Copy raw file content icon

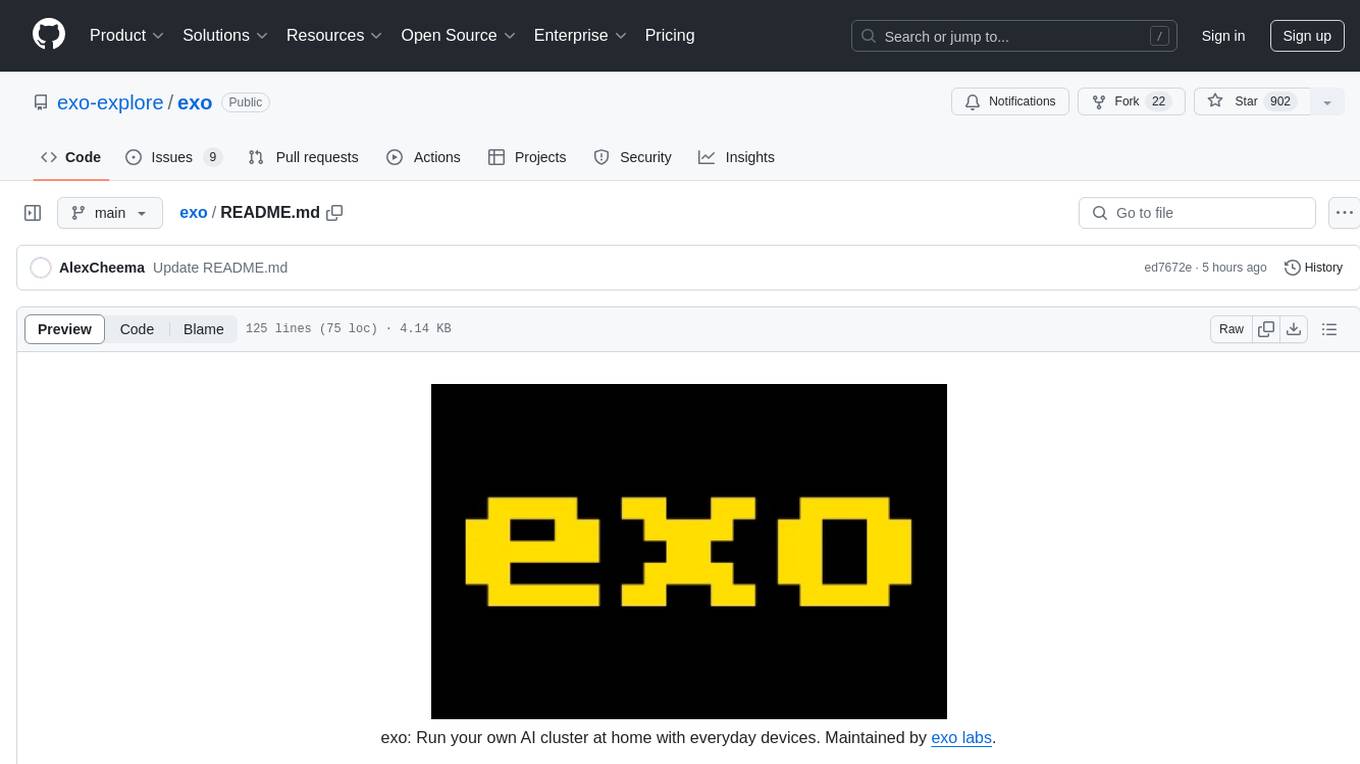(1266, 329)
